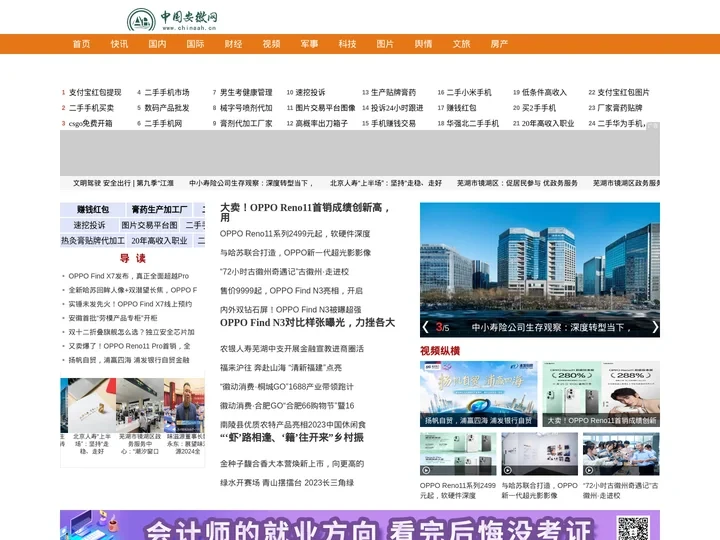Open headline OPPO Find N3对比样张曝光
Screen dimensions: 720x540
[x=307, y=323]
